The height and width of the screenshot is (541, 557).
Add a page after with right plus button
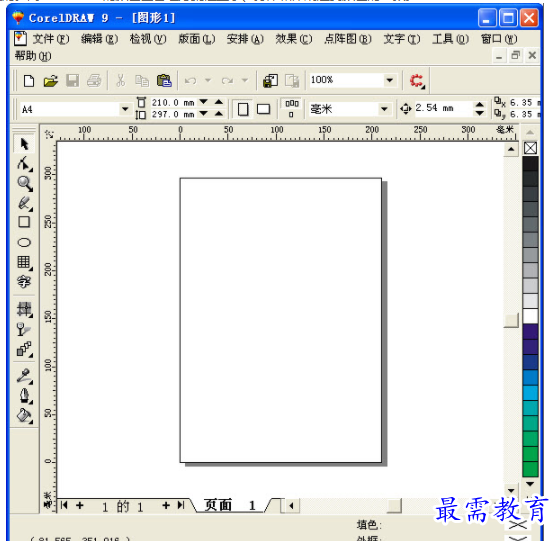point(166,505)
